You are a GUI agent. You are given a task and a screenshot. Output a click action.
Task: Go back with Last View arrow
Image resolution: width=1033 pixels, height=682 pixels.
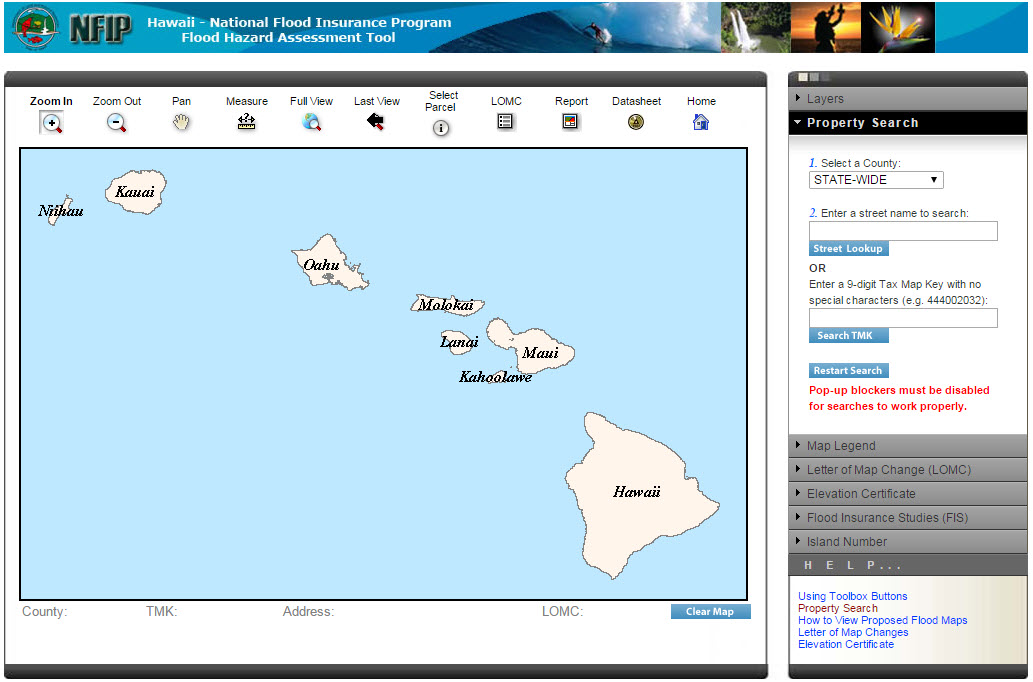[376, 122]
